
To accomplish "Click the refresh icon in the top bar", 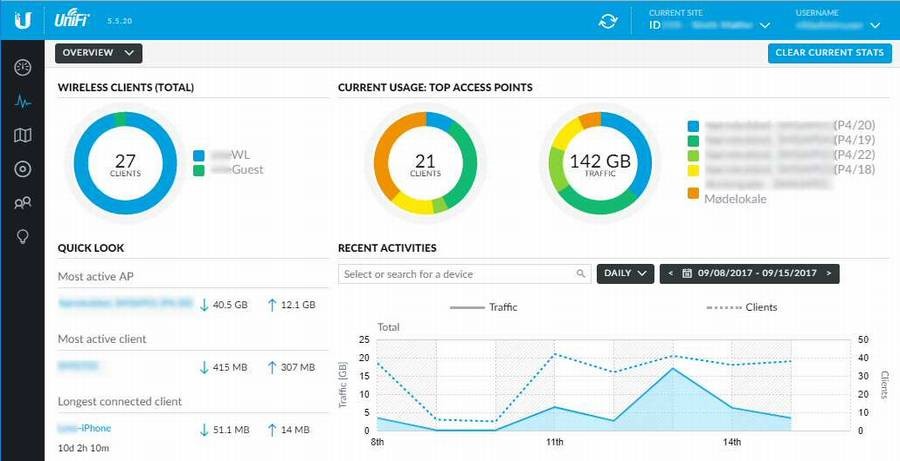I will (x=607, y=21).
